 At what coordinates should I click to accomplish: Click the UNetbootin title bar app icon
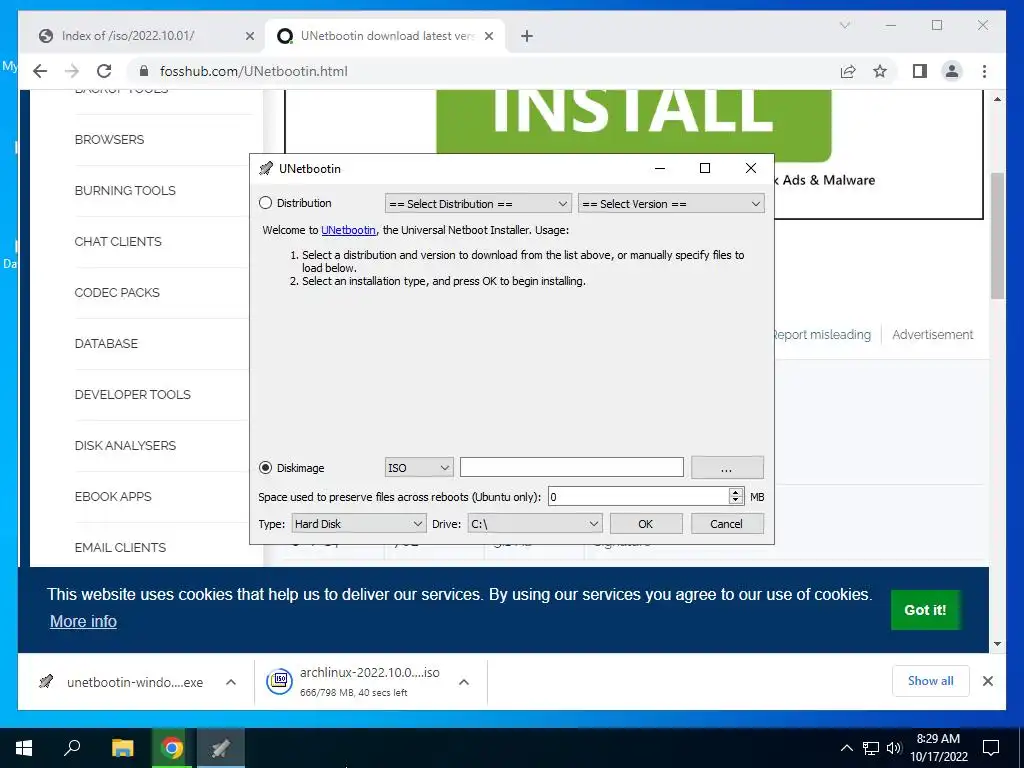click(x=266, y=168)
